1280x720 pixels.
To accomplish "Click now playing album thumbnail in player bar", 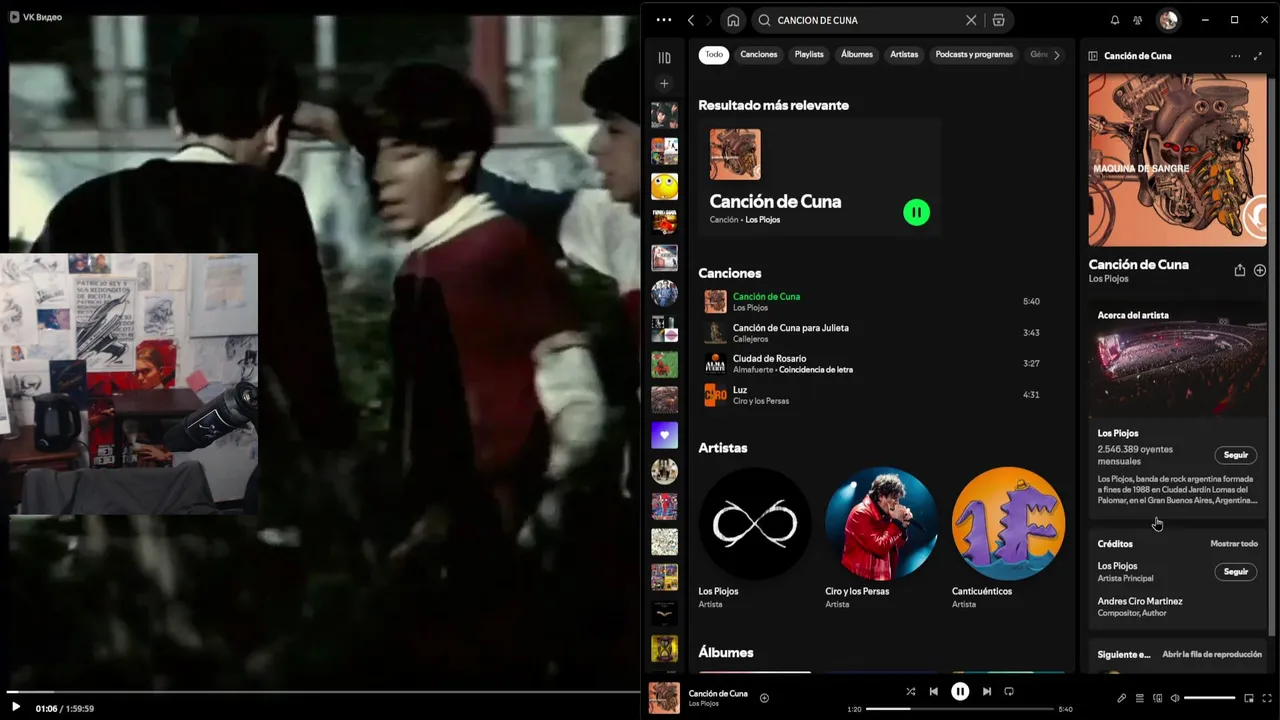I will (x=664, y=698).
